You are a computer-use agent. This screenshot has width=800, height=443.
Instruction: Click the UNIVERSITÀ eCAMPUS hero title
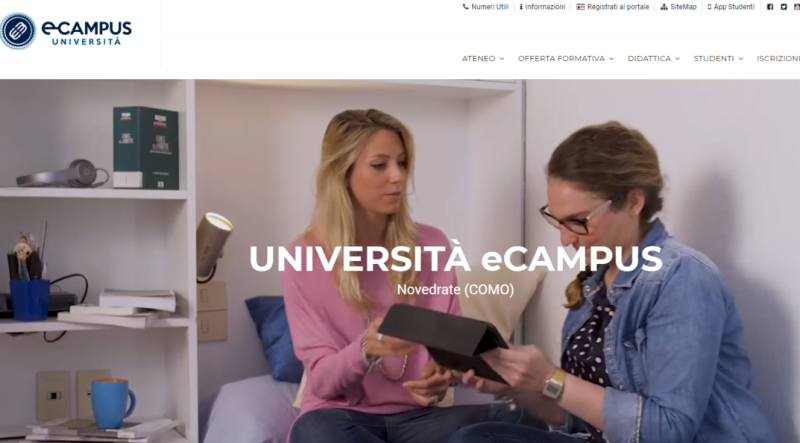[x=456, y=259]
